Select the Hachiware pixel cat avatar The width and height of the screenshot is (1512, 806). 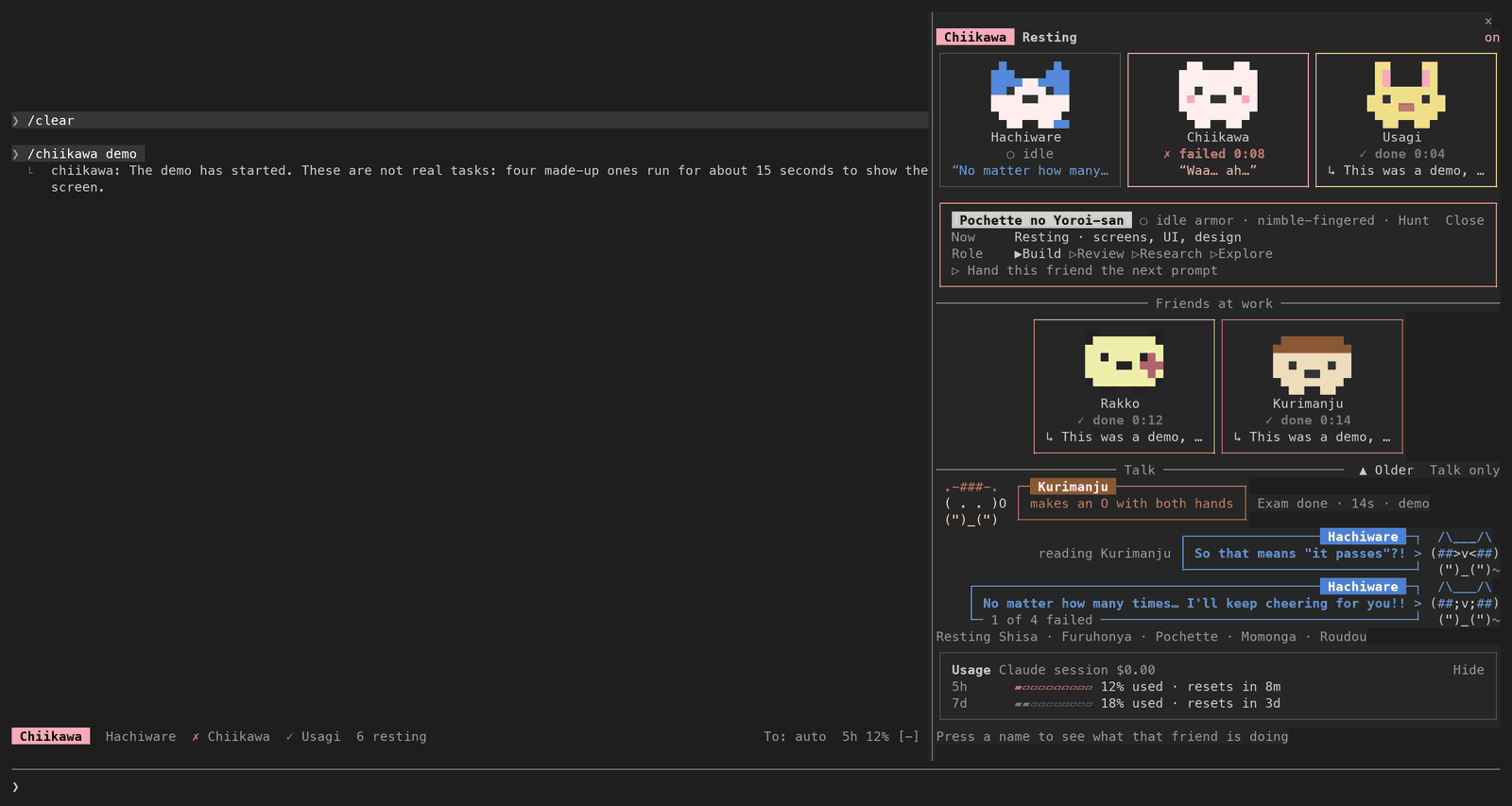point(1030,94)
